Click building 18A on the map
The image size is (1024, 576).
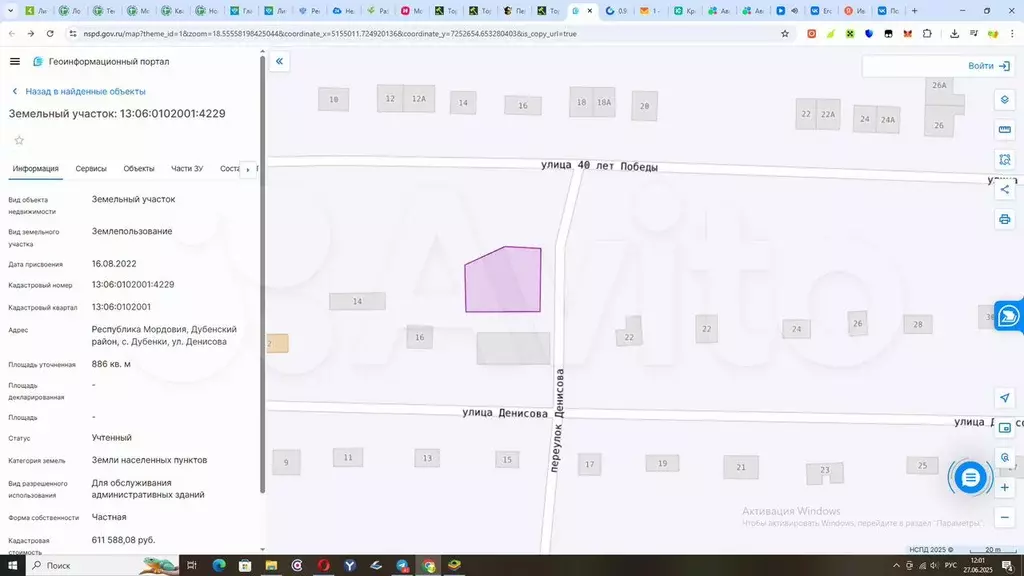tap(604, 103)
